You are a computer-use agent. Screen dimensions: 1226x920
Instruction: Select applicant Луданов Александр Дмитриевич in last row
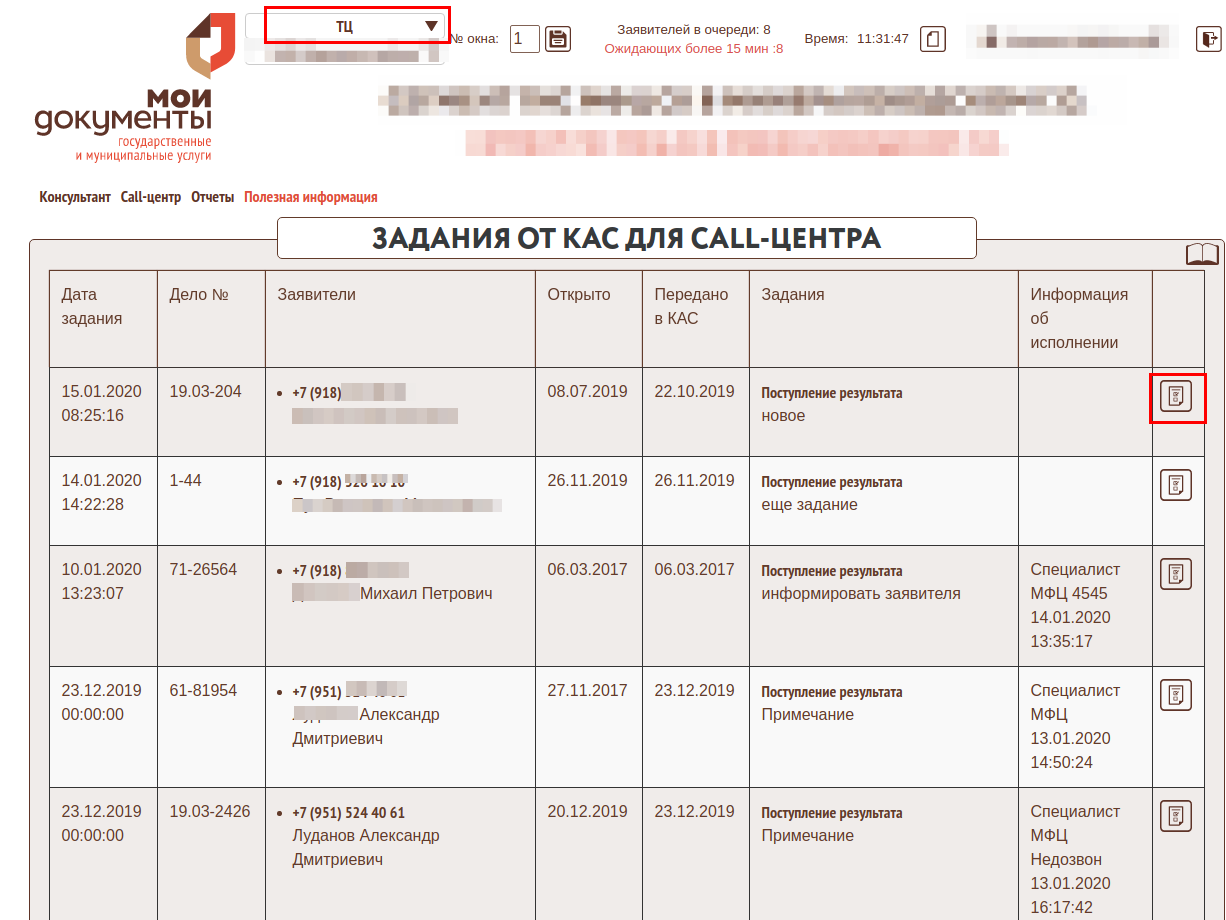click(365, 847)
